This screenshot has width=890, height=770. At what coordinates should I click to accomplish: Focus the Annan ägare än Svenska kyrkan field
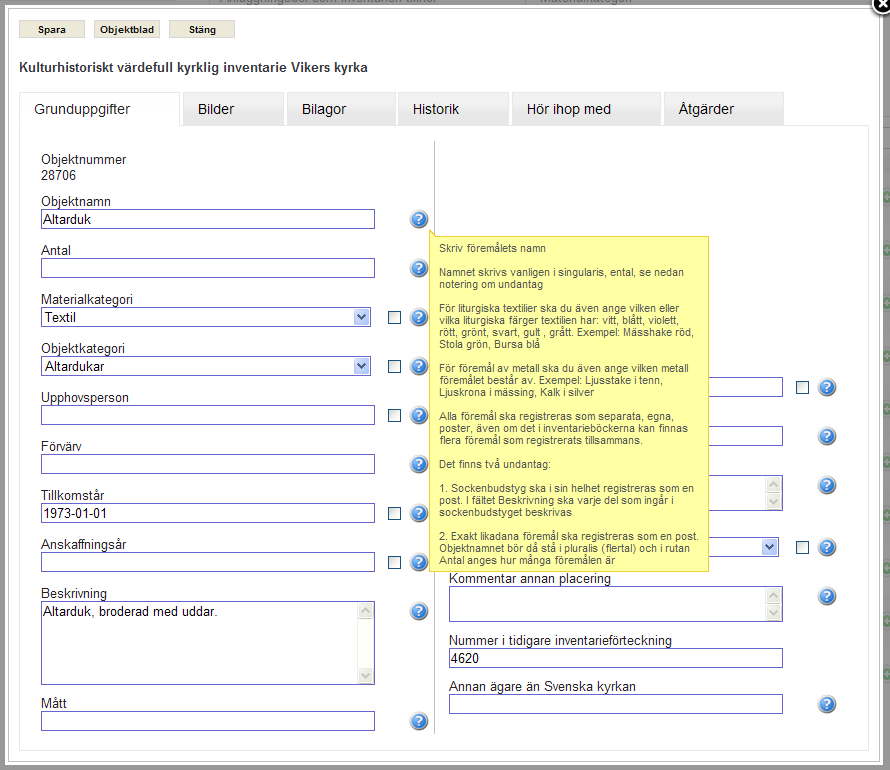(616, 704)
